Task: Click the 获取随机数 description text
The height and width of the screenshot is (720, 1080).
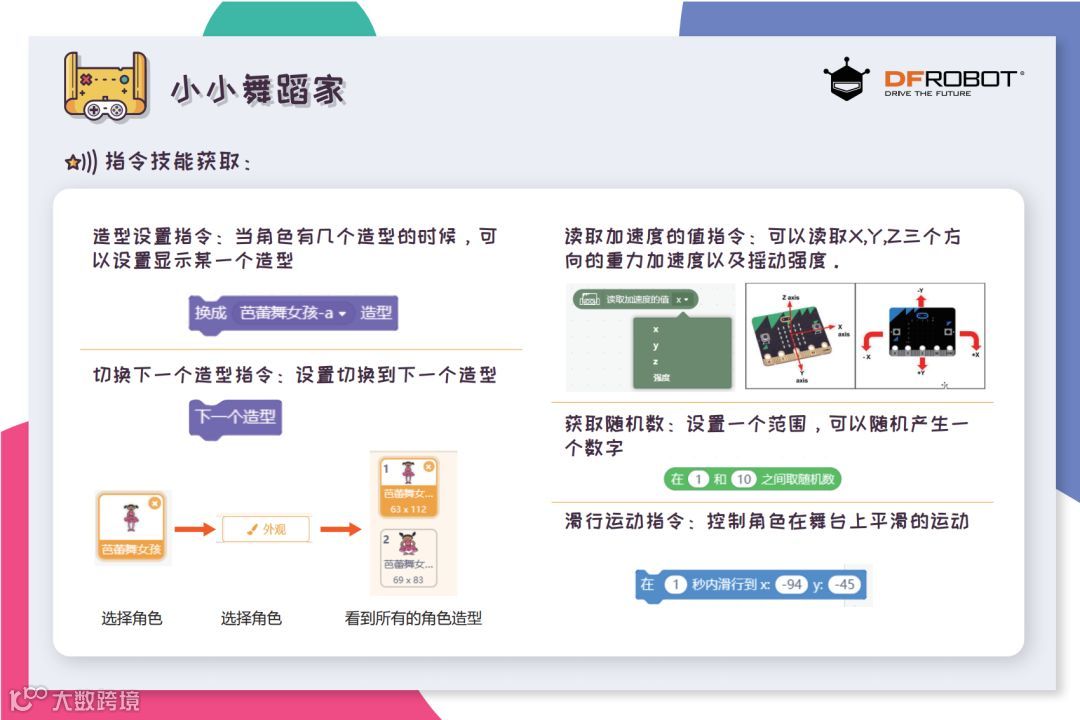Action: (x=766, y=435)
